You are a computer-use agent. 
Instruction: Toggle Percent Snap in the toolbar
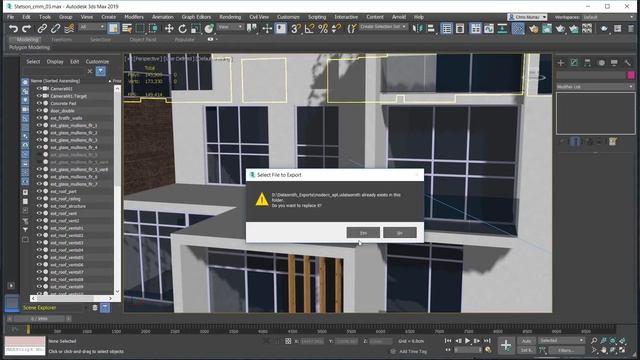pyautogui.click(x=323, y=29)
